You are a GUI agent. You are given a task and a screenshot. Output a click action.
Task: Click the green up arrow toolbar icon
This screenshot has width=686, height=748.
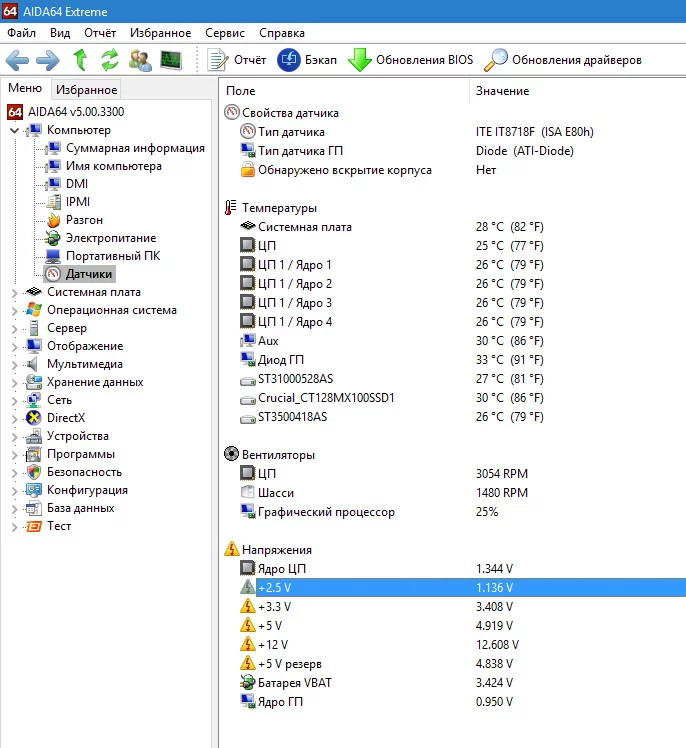pyautogui.click(x=80, y=60)
